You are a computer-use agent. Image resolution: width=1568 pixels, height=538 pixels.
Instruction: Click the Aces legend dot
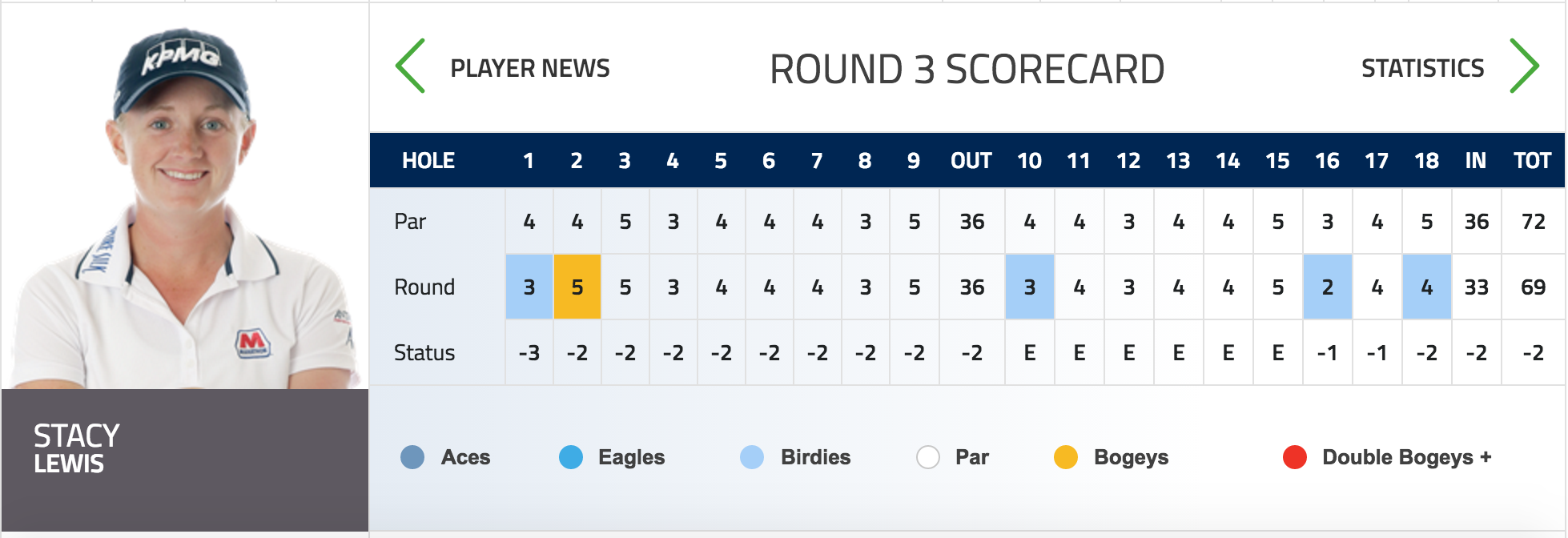412,457
